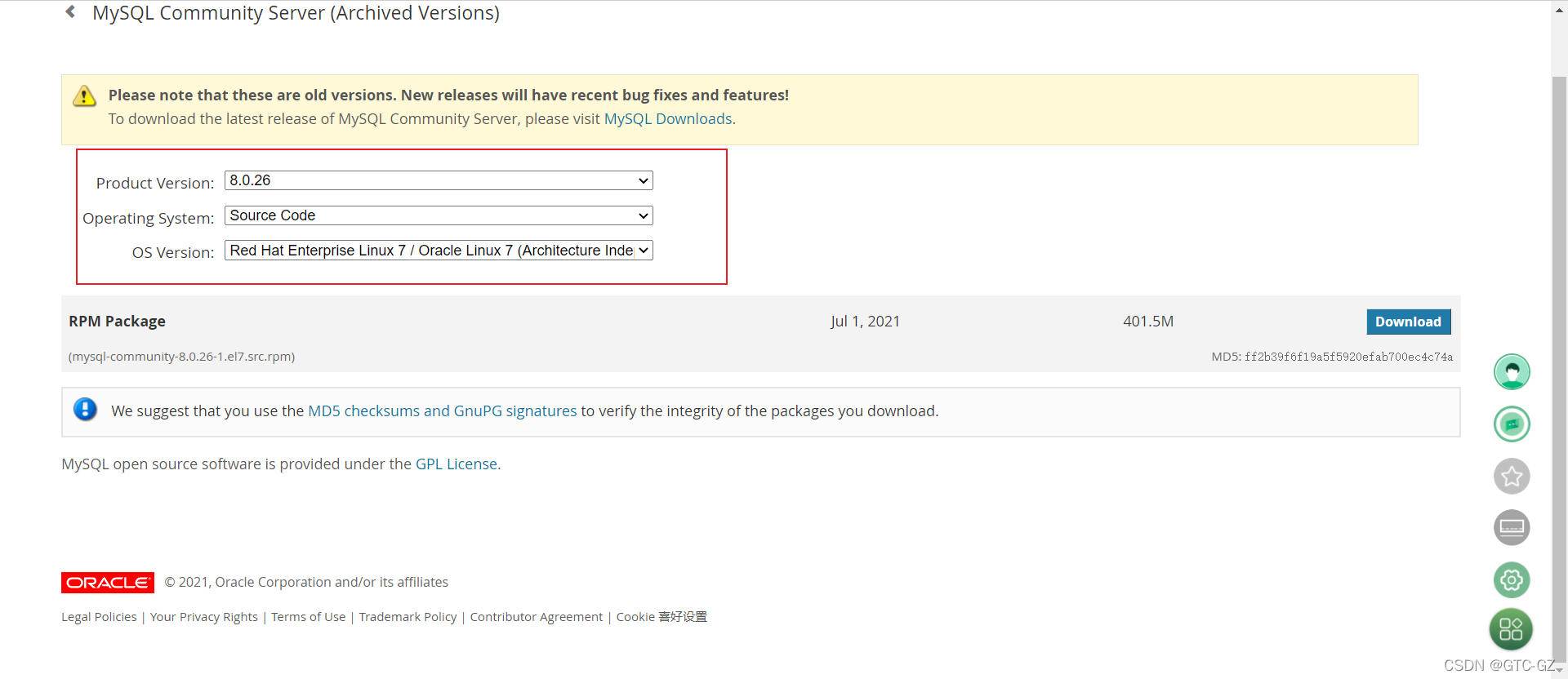Click the mysql-community-8.0.26-1.el7.src.rpm filename

click(181, 357)
